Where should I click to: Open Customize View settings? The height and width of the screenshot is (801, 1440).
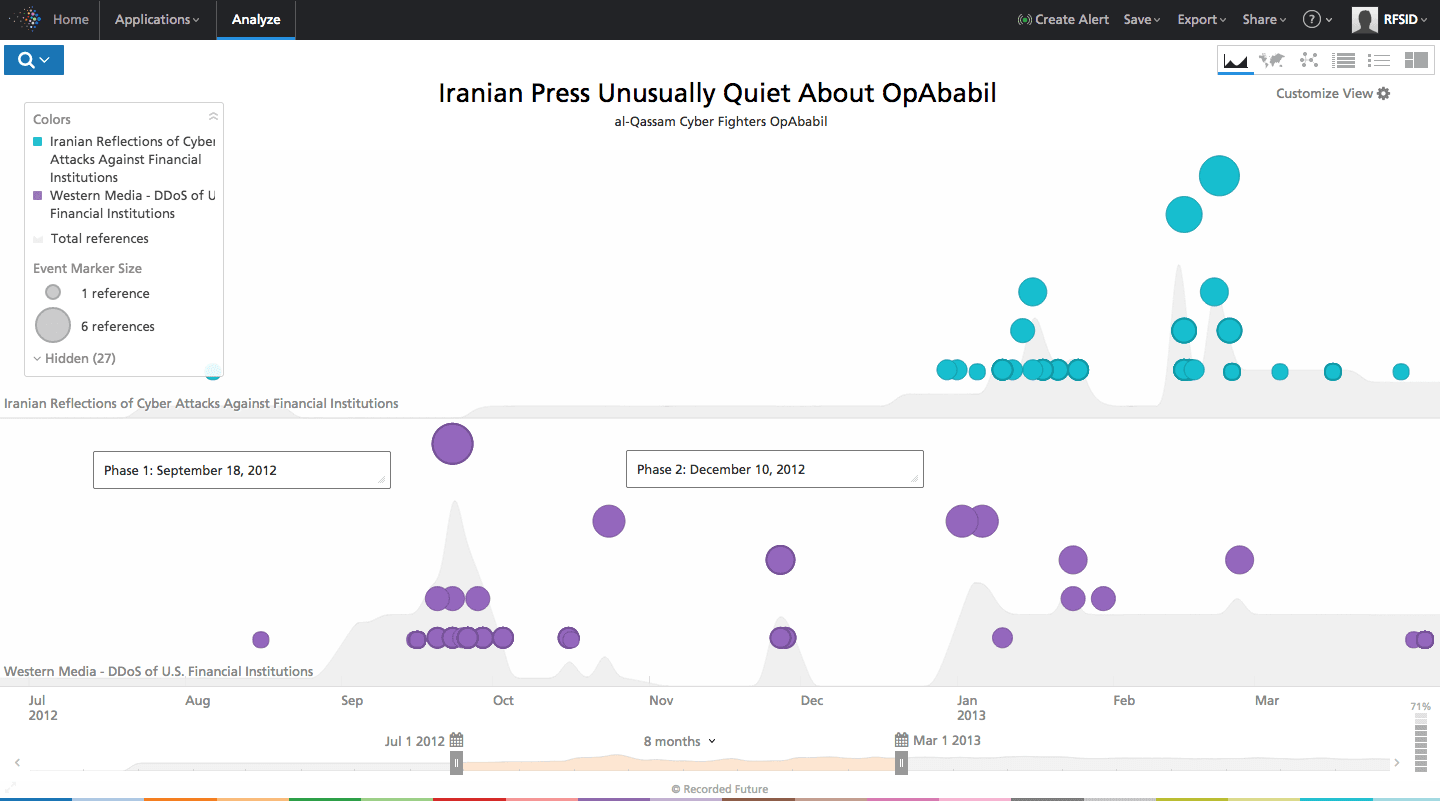click(1333, 93)
